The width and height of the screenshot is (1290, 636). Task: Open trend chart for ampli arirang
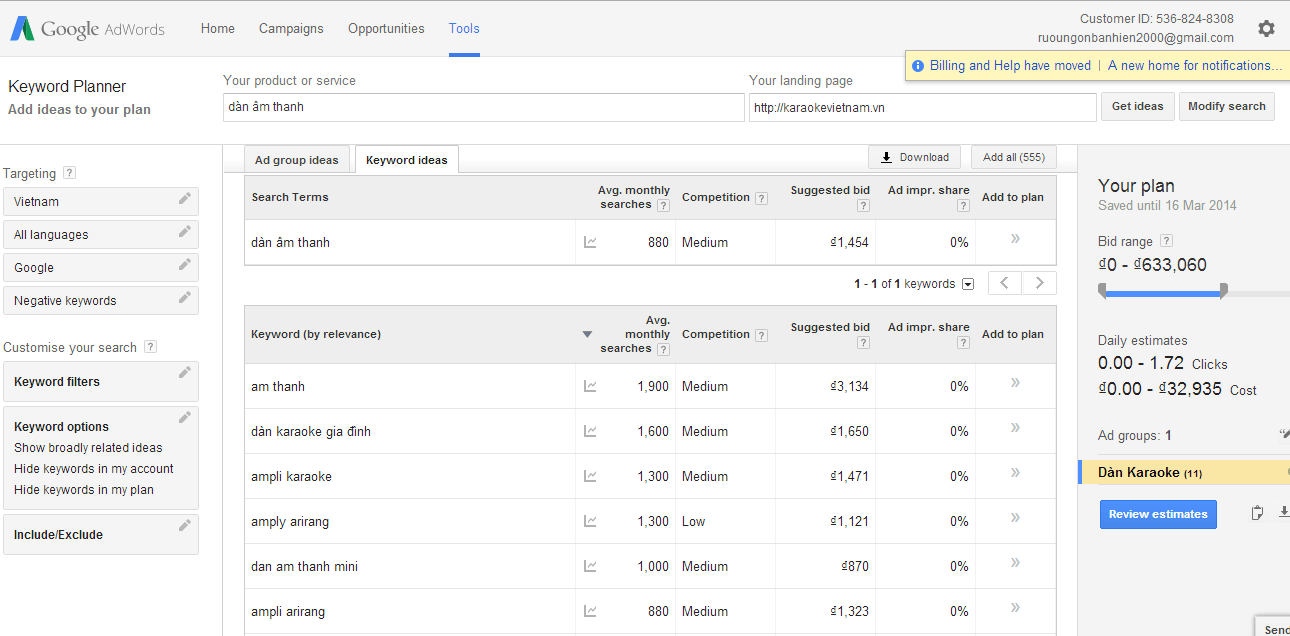coord(590,611)
